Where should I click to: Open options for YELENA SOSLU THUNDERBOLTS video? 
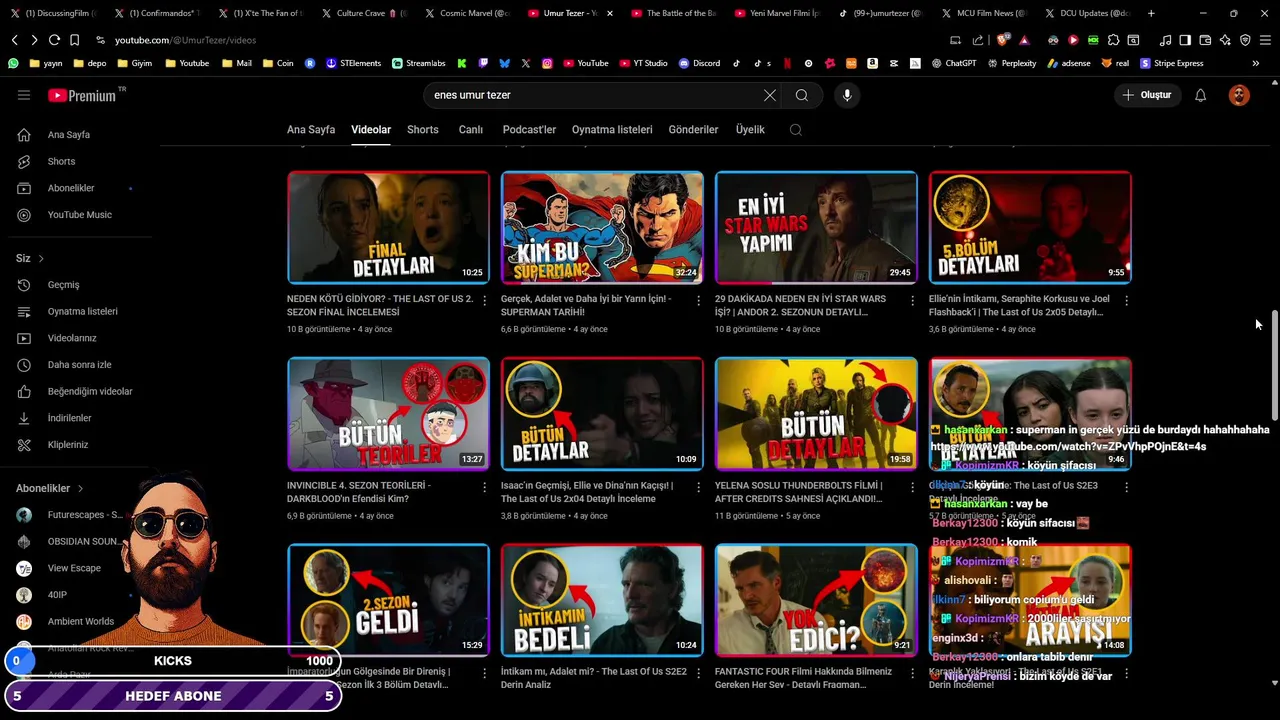coord(913,487)
